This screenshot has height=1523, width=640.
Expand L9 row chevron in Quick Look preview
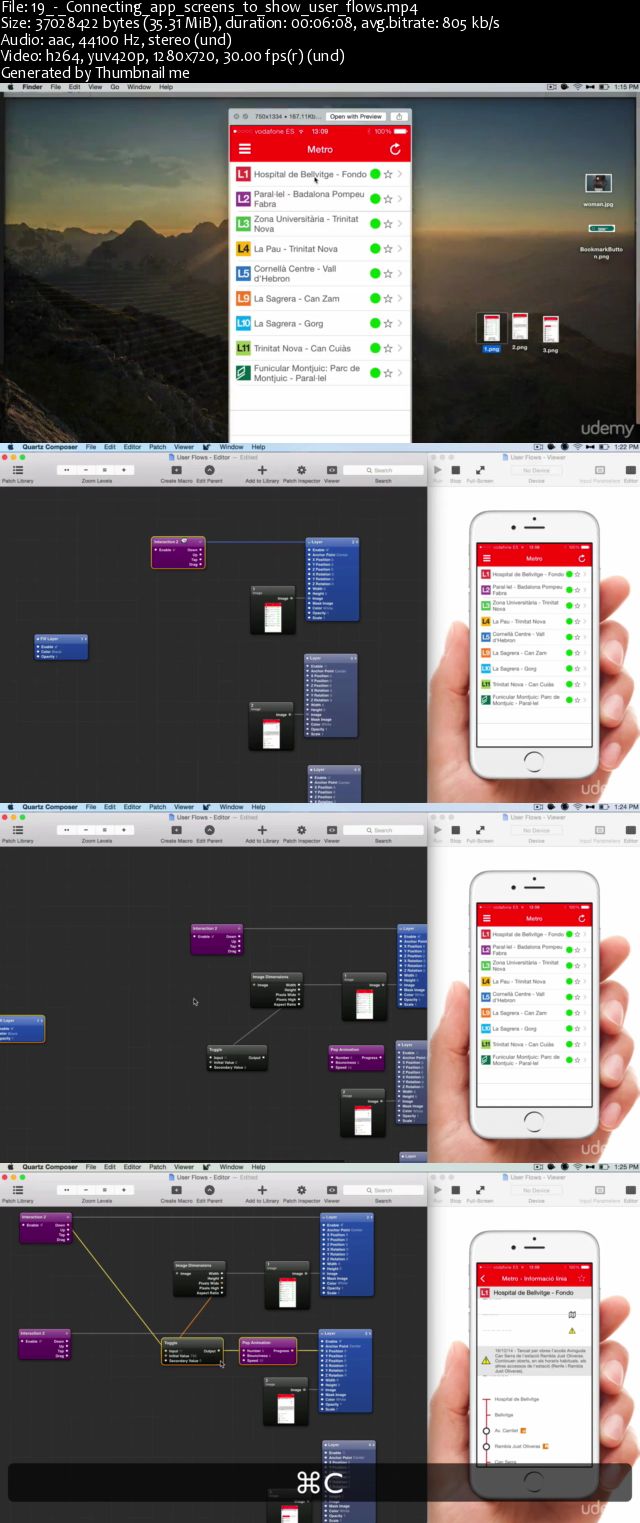pyautogui.click(x=401, y=299)
